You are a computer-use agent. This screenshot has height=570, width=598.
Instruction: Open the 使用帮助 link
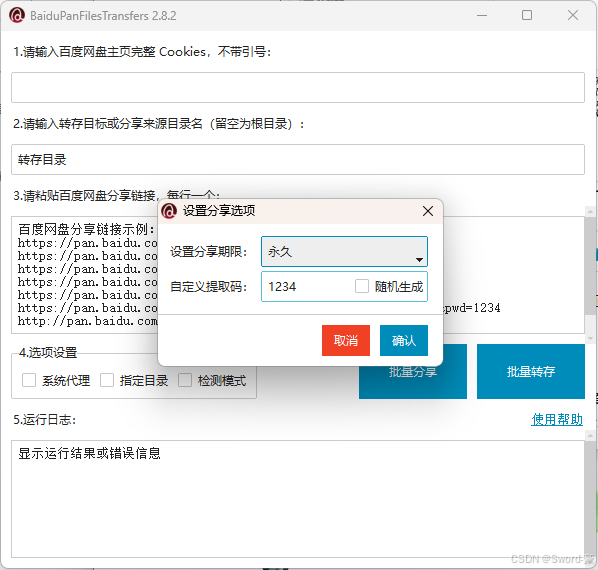click(x=557, y=419)
